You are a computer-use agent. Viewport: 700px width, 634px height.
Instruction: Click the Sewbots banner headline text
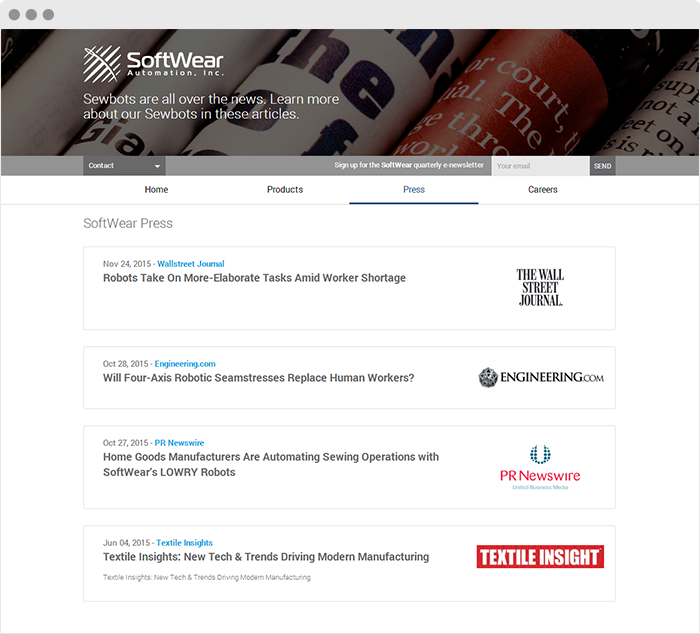click(x=211, y=106)
